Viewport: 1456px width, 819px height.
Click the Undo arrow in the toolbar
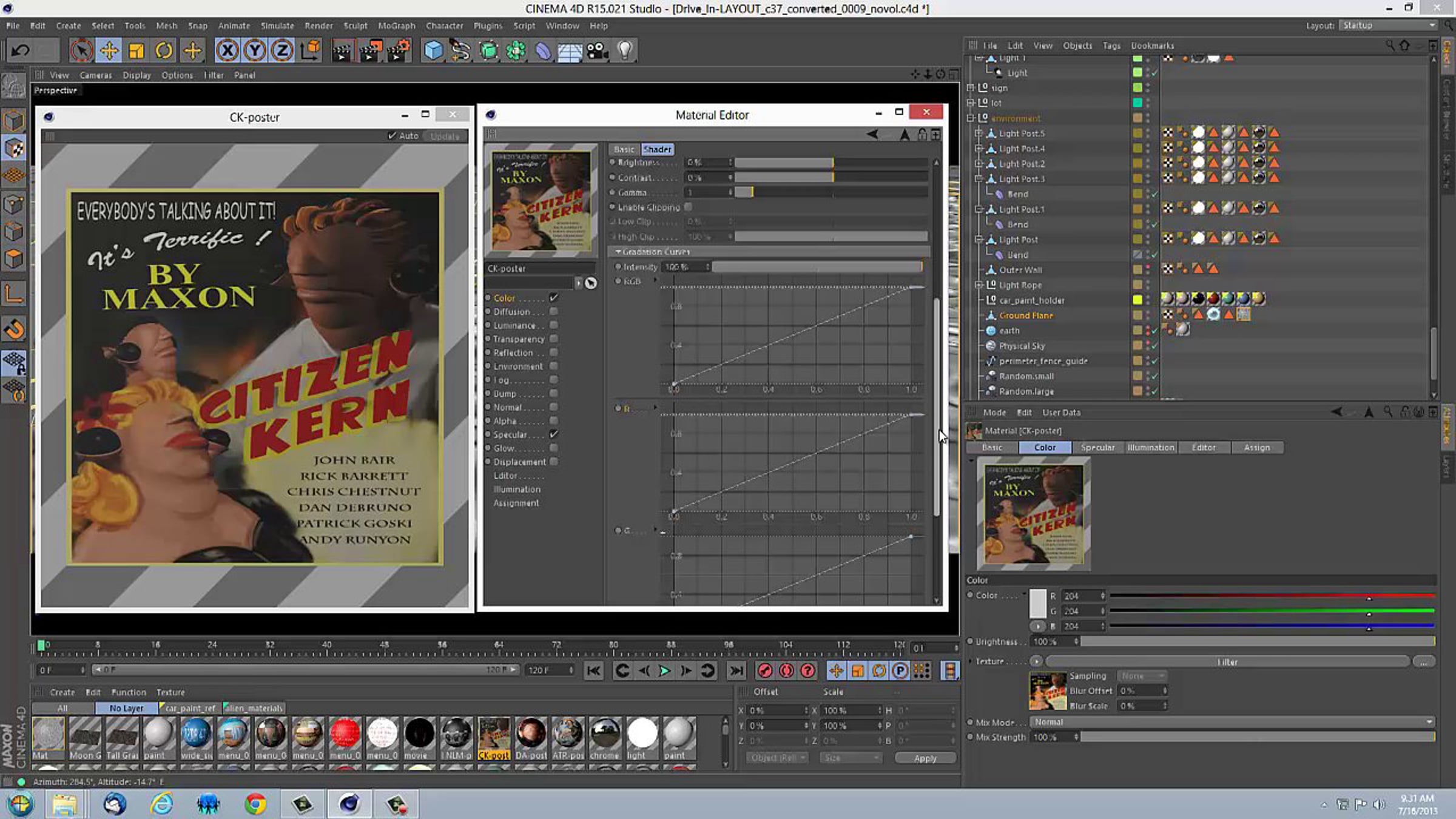tap(21, 51)
